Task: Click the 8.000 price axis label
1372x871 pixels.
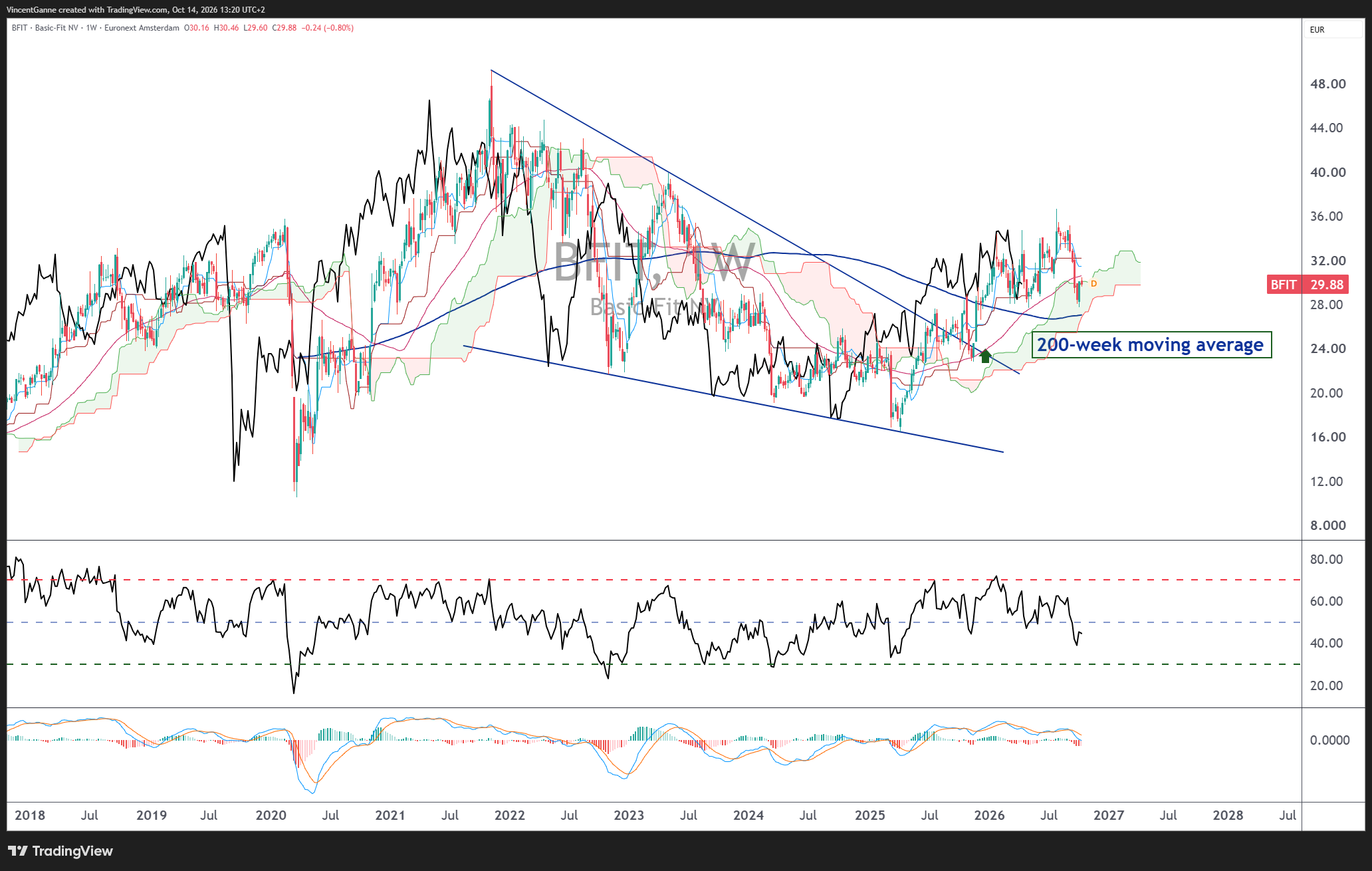Action: (x=1327, y=525)
